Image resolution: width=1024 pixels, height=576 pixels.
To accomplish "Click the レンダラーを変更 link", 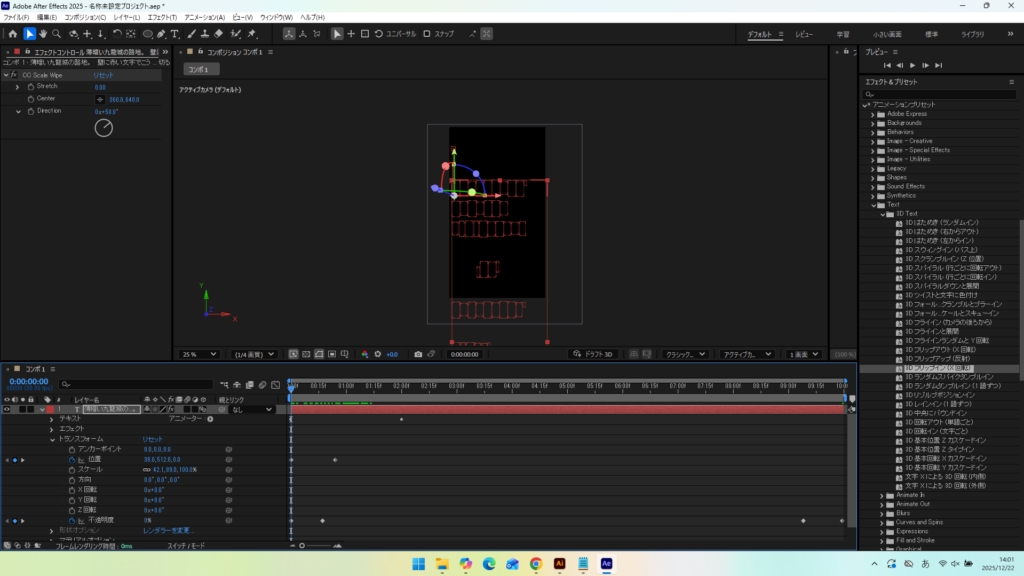I will [166, 530].
